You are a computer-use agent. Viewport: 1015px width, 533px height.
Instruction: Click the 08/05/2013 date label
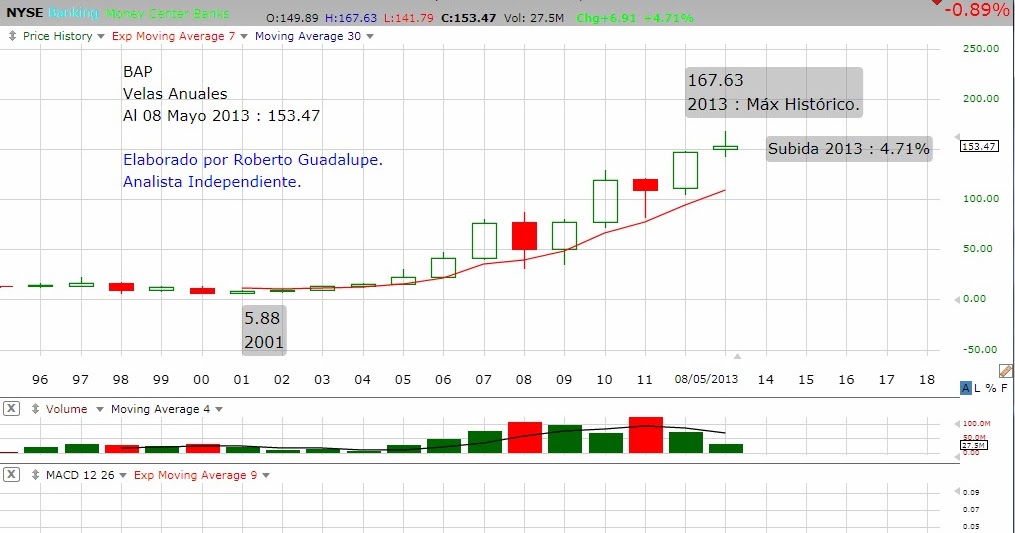(x=706, y=380)
